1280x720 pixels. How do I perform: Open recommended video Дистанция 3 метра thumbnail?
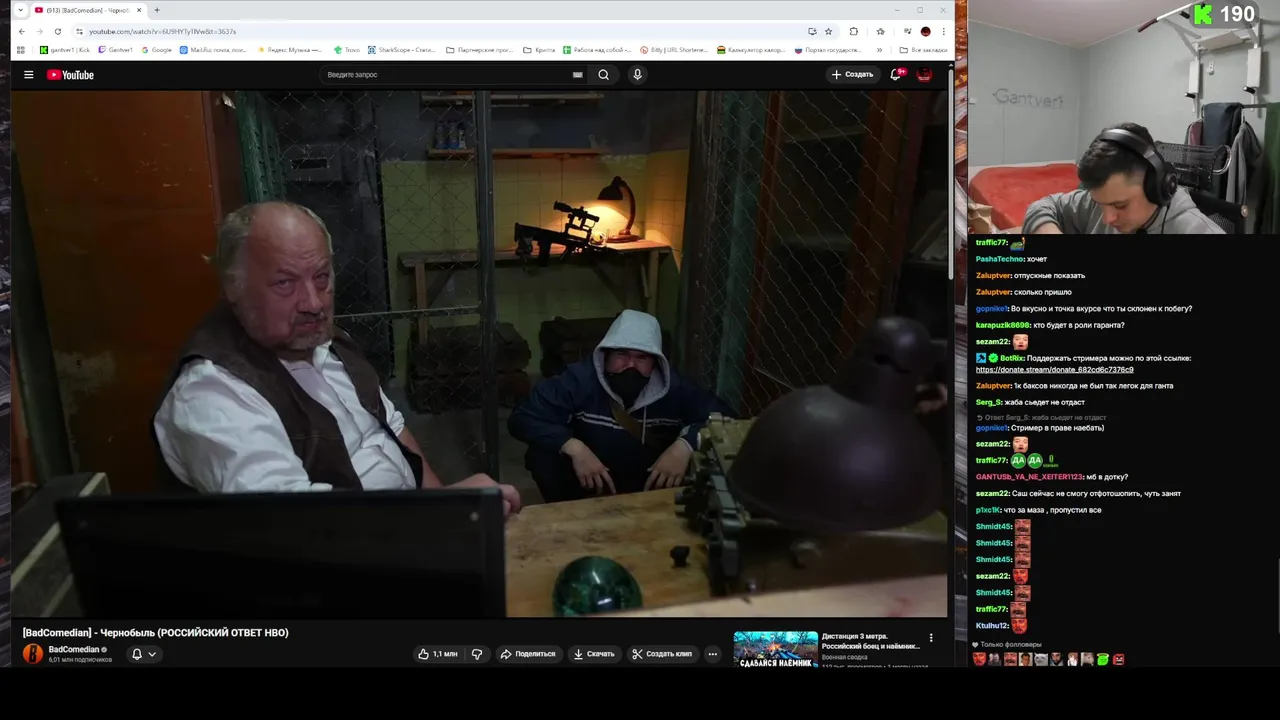coord(775,648)
